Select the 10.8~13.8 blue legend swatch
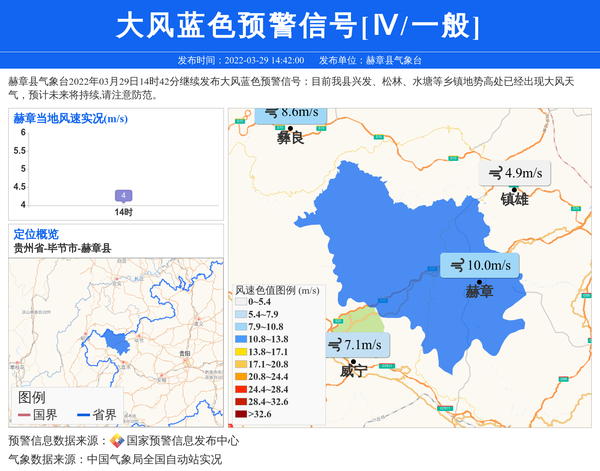The image size is (600, 471). 240,340
